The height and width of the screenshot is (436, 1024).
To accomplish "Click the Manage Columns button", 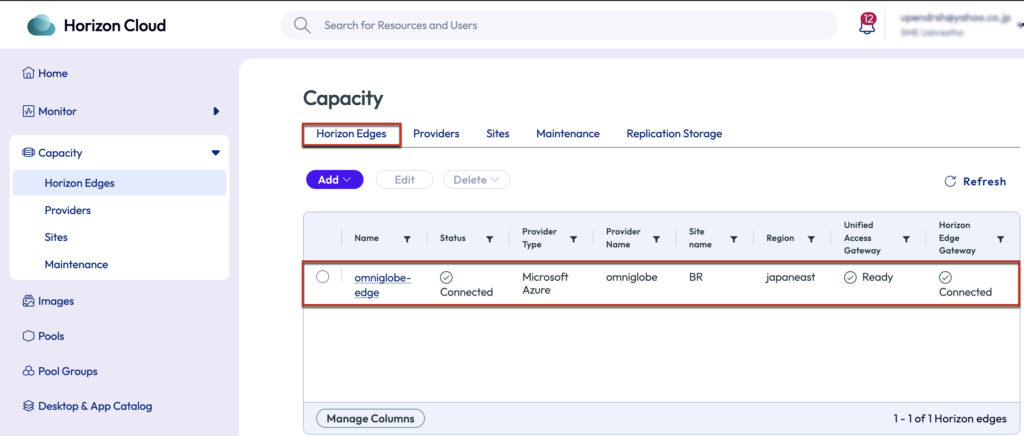I will (x=370, y=418).
